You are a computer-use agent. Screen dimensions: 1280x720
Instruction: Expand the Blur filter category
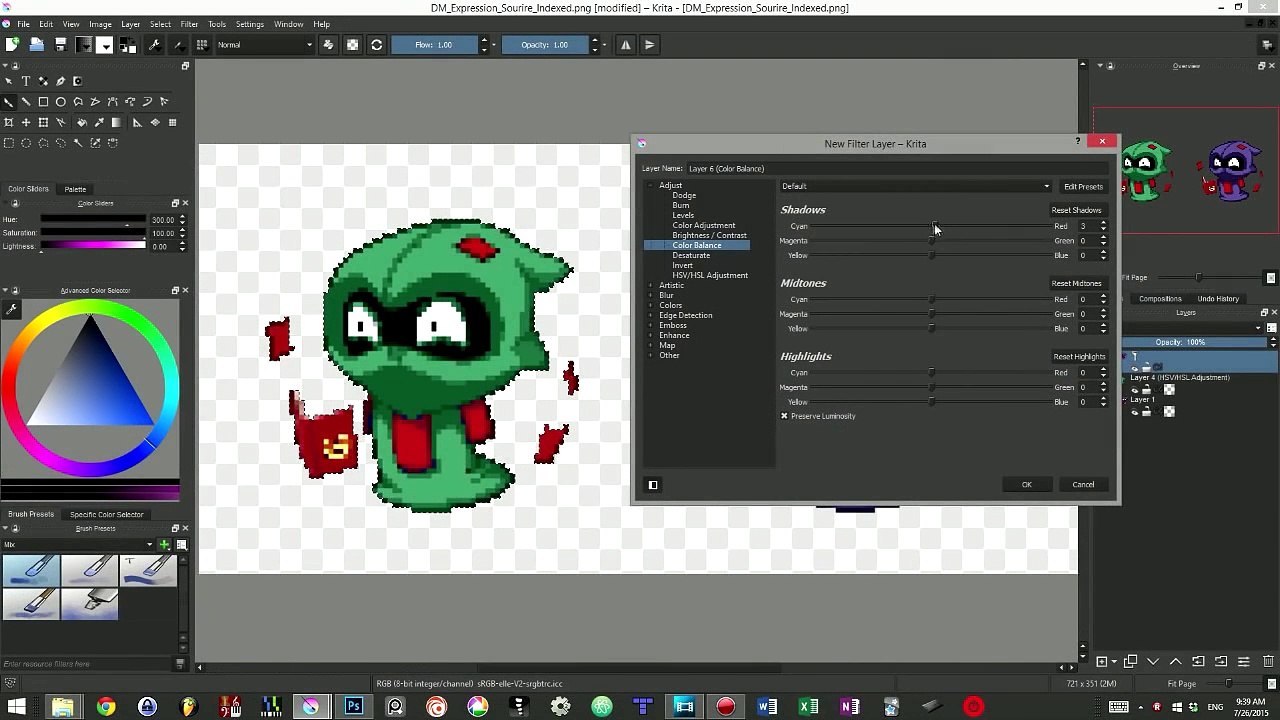point(651,295)
